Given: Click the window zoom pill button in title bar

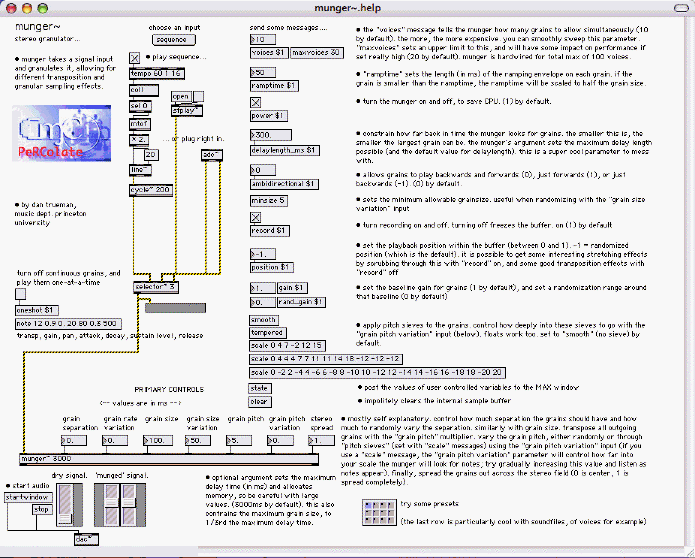Looking at the screenshot, I should 681,8.
